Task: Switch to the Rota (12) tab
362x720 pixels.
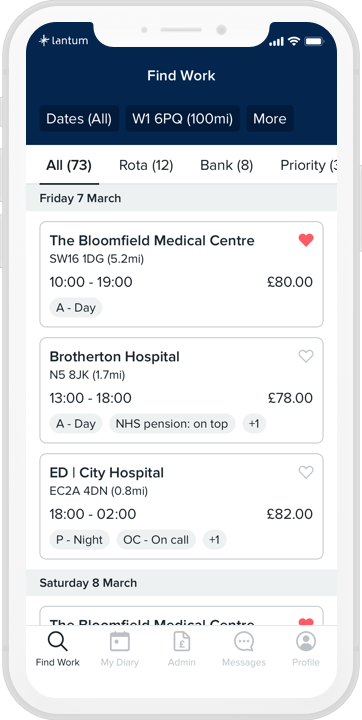Action: click(x=146, y=165)
